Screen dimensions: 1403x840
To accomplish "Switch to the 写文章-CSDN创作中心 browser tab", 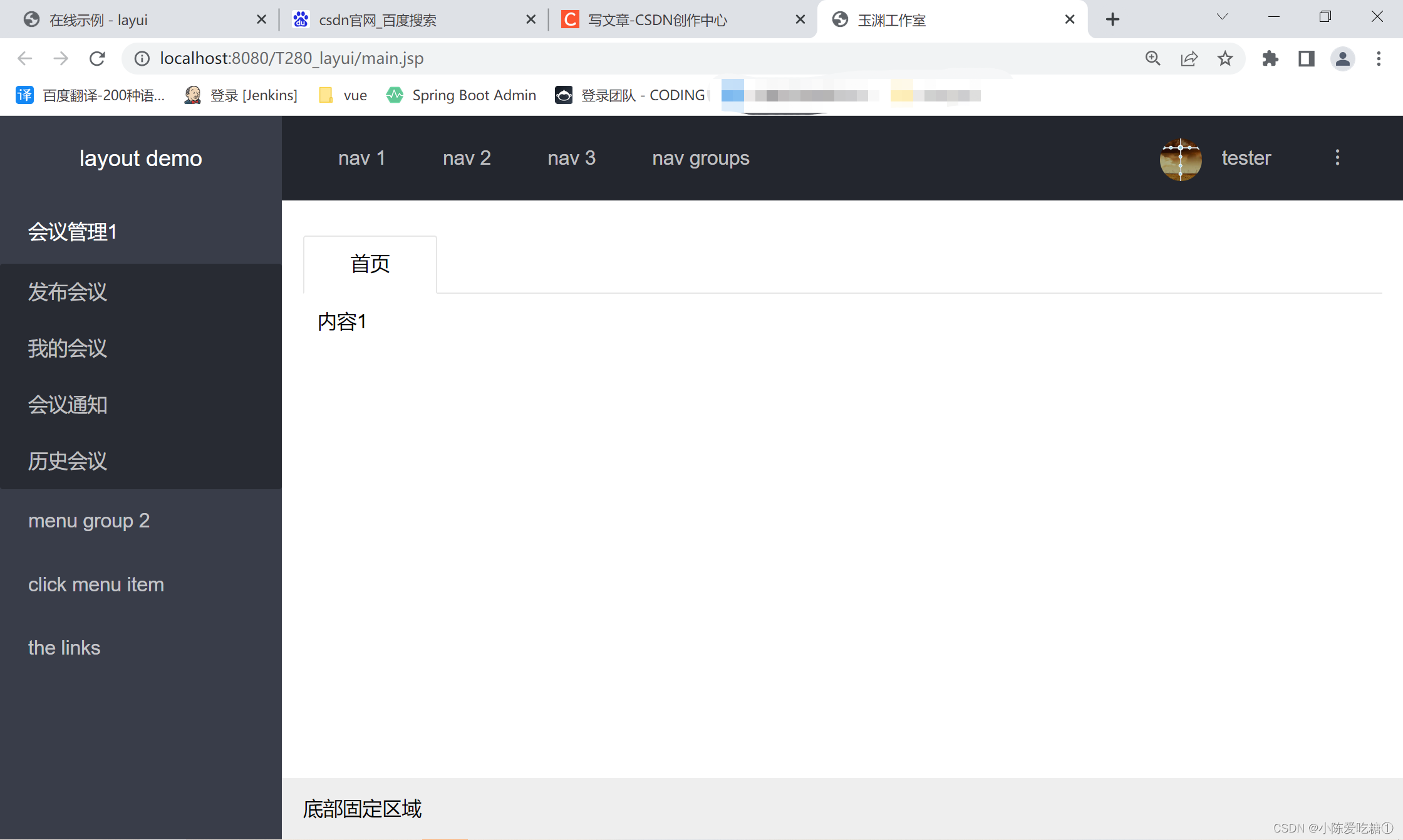I will click(656, 19).
